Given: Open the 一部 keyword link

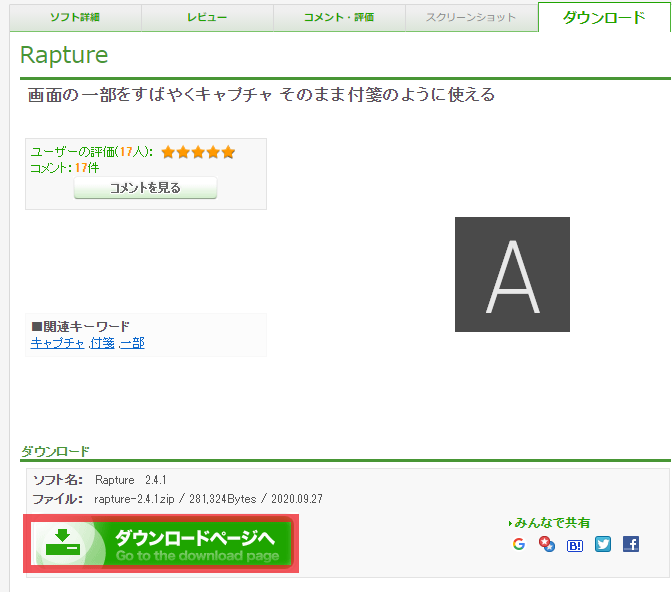Looking at the screenshot, I should coord(132,343).
